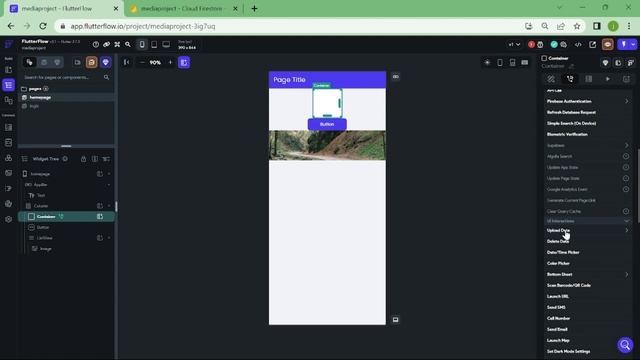Click the lightning Test Mode button
The width and height of the screenshot is (640, 360).
[623, 44]
